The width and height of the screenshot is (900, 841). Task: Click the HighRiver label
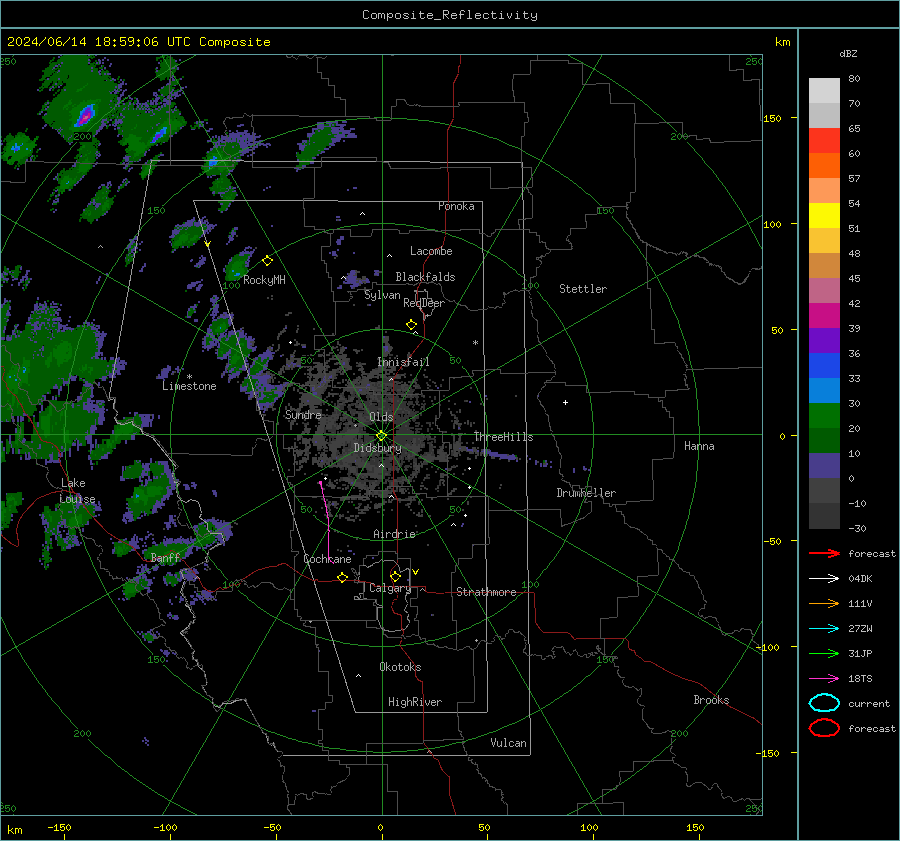(415, 702)
